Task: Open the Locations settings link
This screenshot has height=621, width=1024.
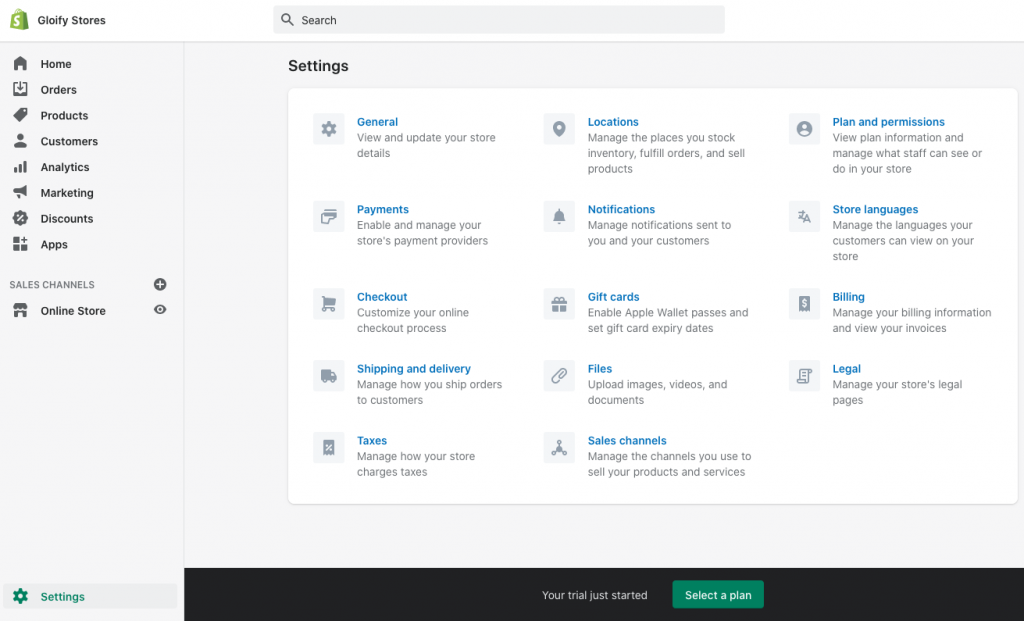Action: [x=613, y=121]
